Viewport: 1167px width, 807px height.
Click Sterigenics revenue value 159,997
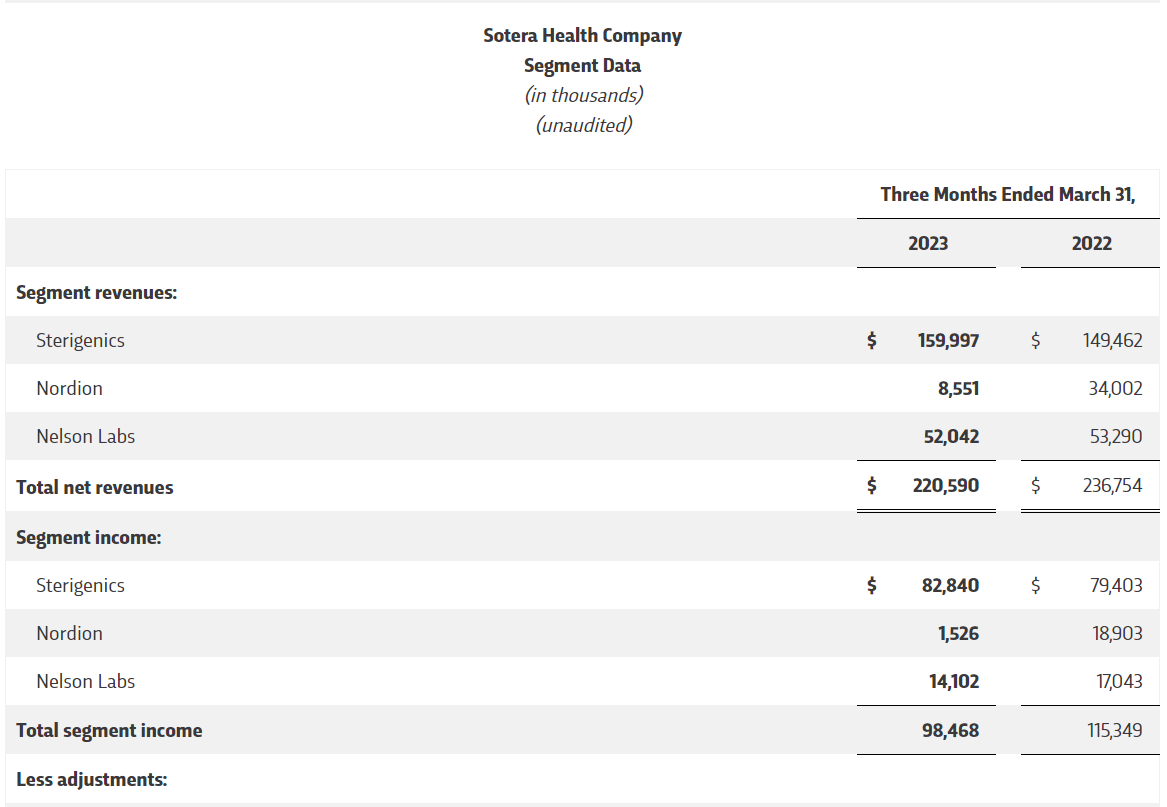[x=948, y=340]
